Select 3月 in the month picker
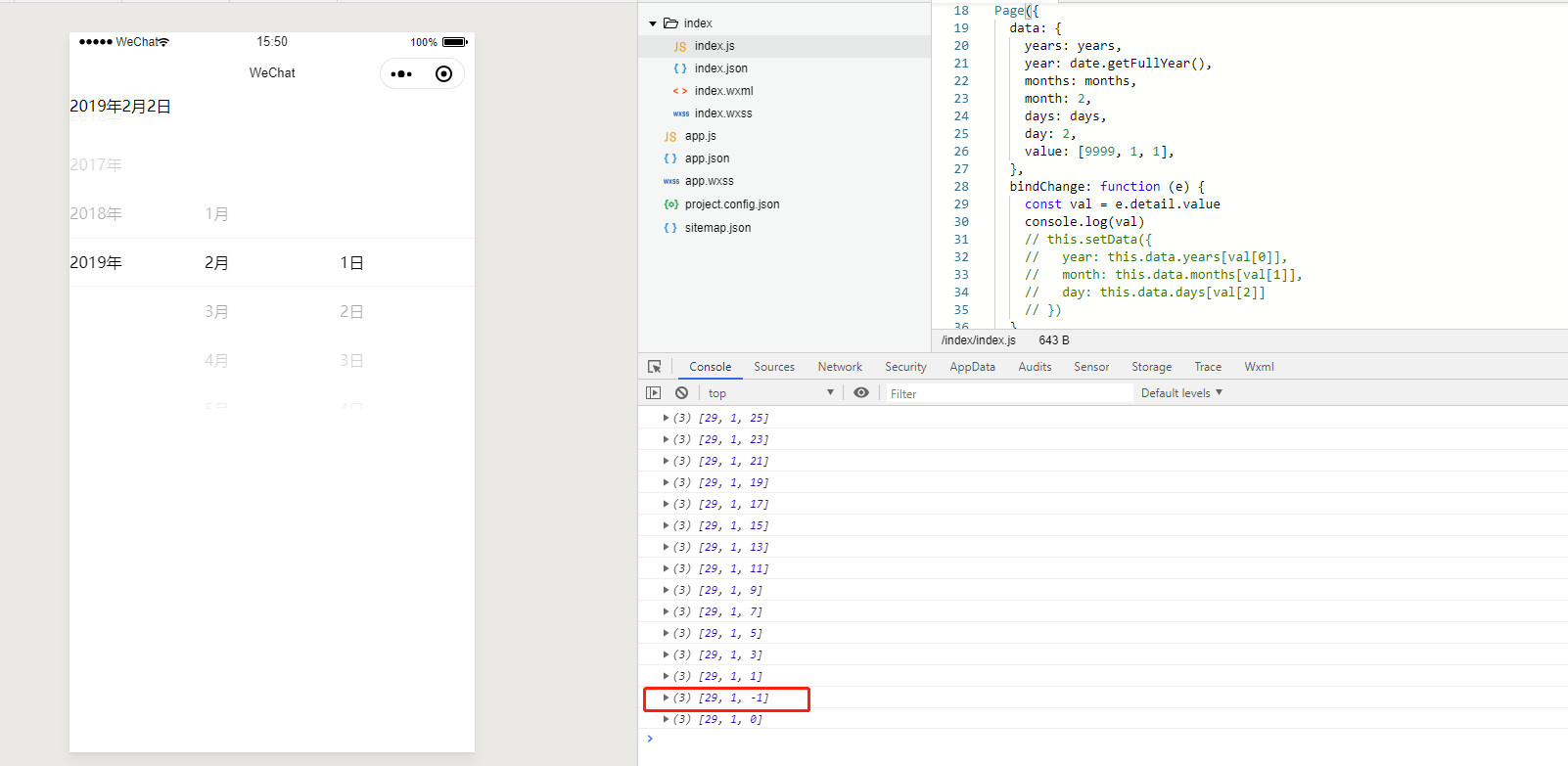1568x766 pixels. coord(216,312)
